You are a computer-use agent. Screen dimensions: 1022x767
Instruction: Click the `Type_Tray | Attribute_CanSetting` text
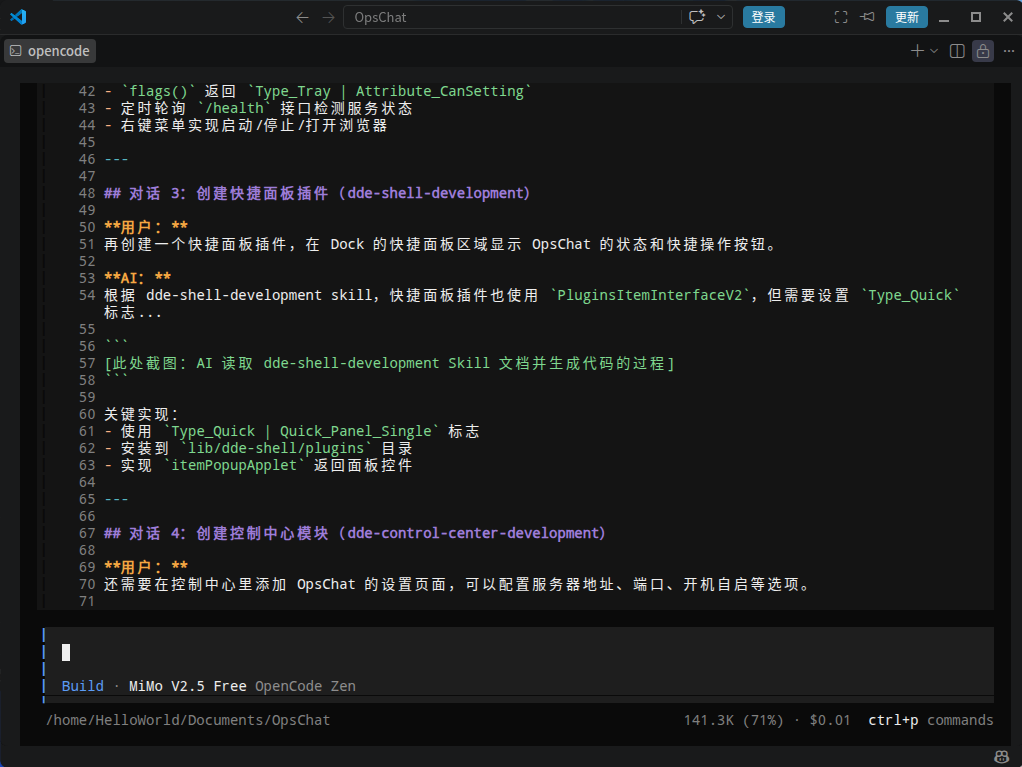click(389, 91)
